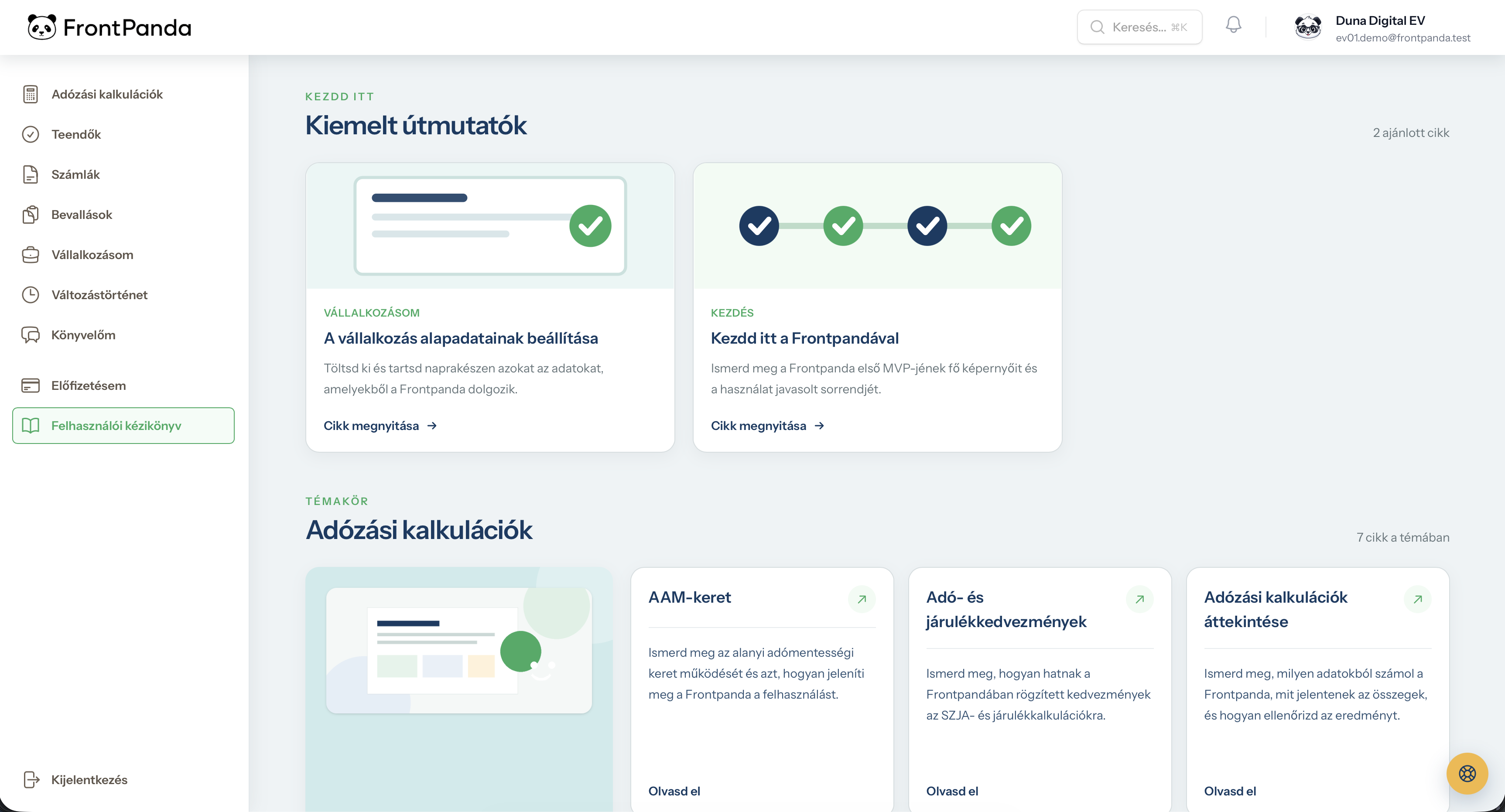Open the notifications bell
This screenshot has width=1505, height=812.
1233,24
